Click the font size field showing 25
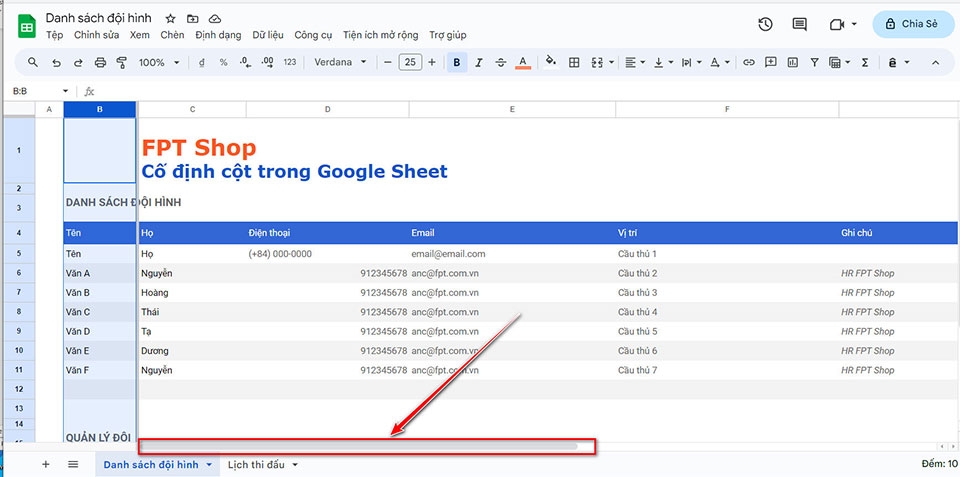 (x=410, y=62)
